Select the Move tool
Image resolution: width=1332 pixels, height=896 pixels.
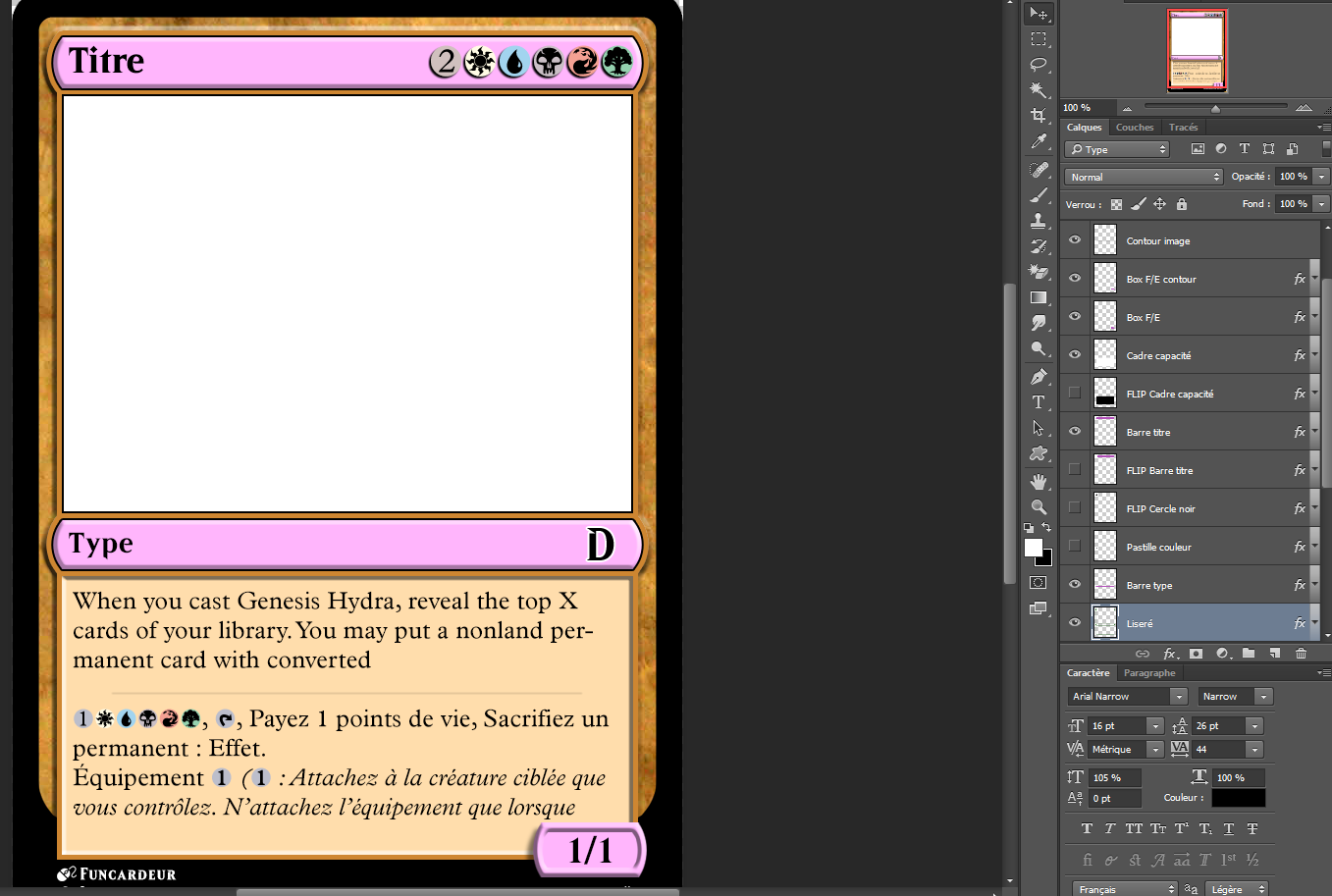(x=1039, y=14)
